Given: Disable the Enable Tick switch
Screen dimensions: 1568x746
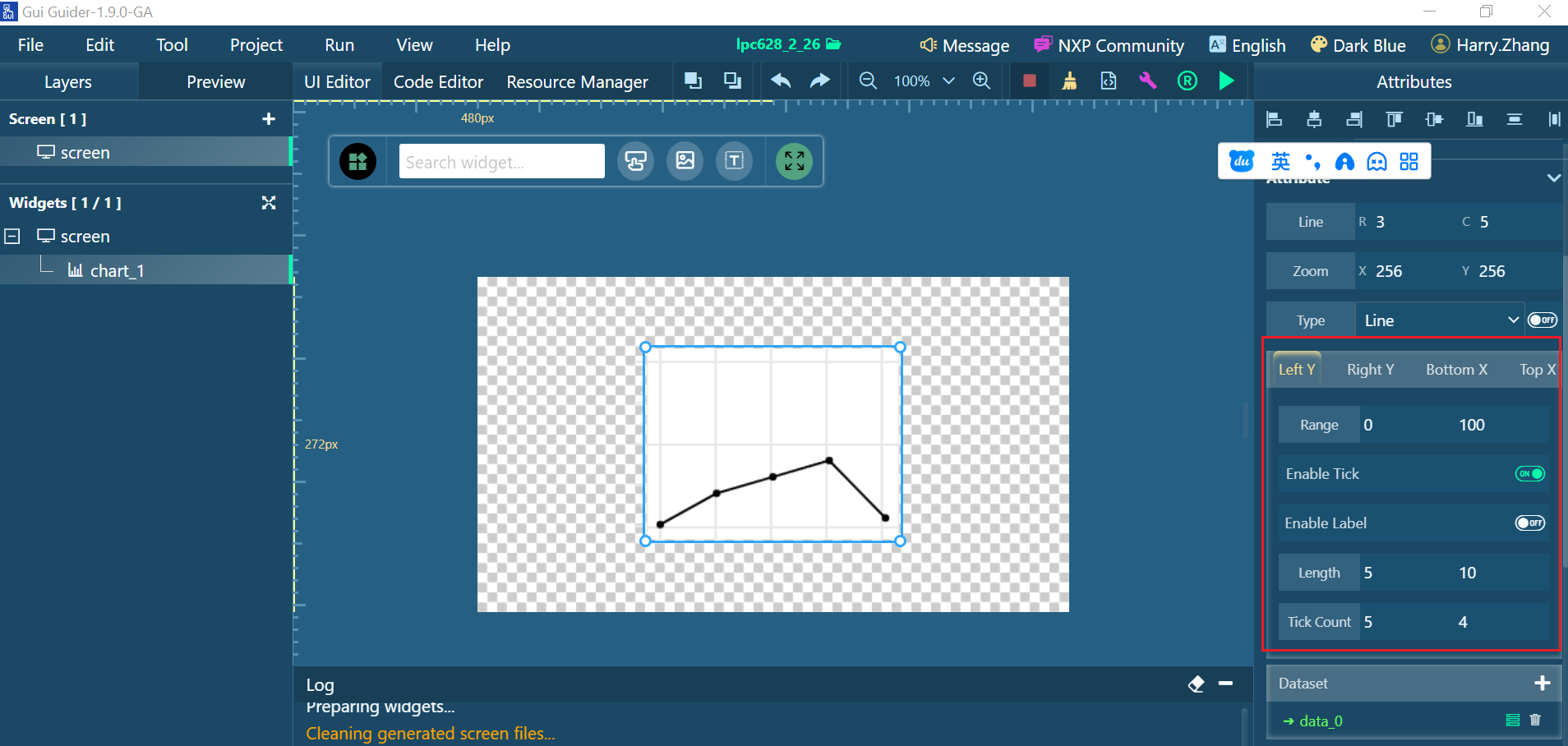Looking at the screenshot, I should (x=1530, y=474).
